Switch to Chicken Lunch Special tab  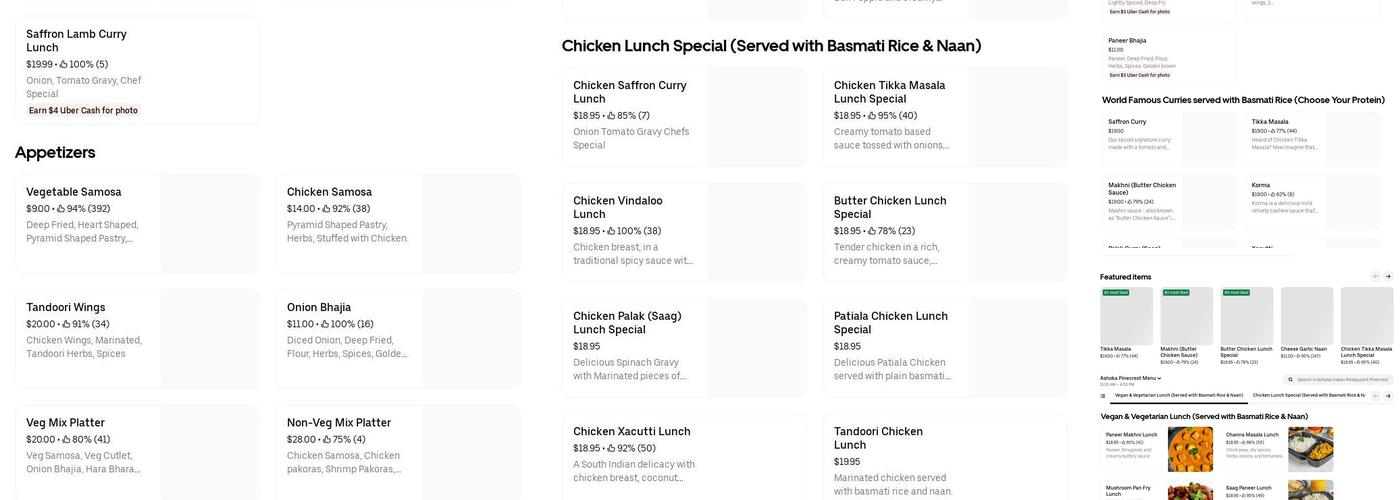pos(1310,396)
